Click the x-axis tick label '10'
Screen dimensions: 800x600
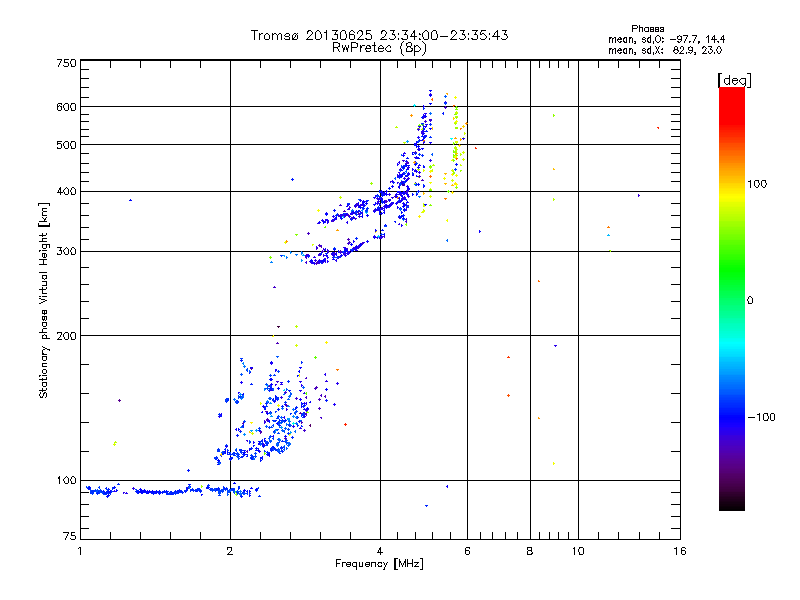click(578, 551)
